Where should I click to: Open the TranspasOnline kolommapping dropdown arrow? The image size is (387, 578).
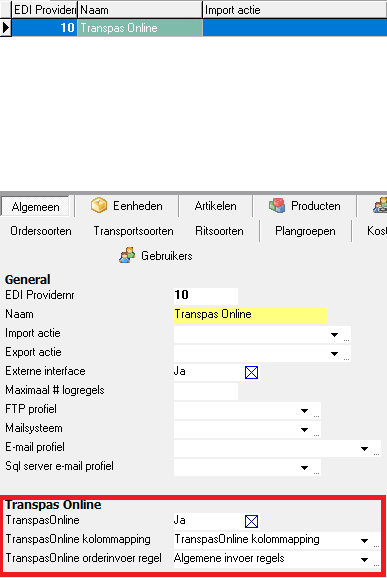[365, 541]
